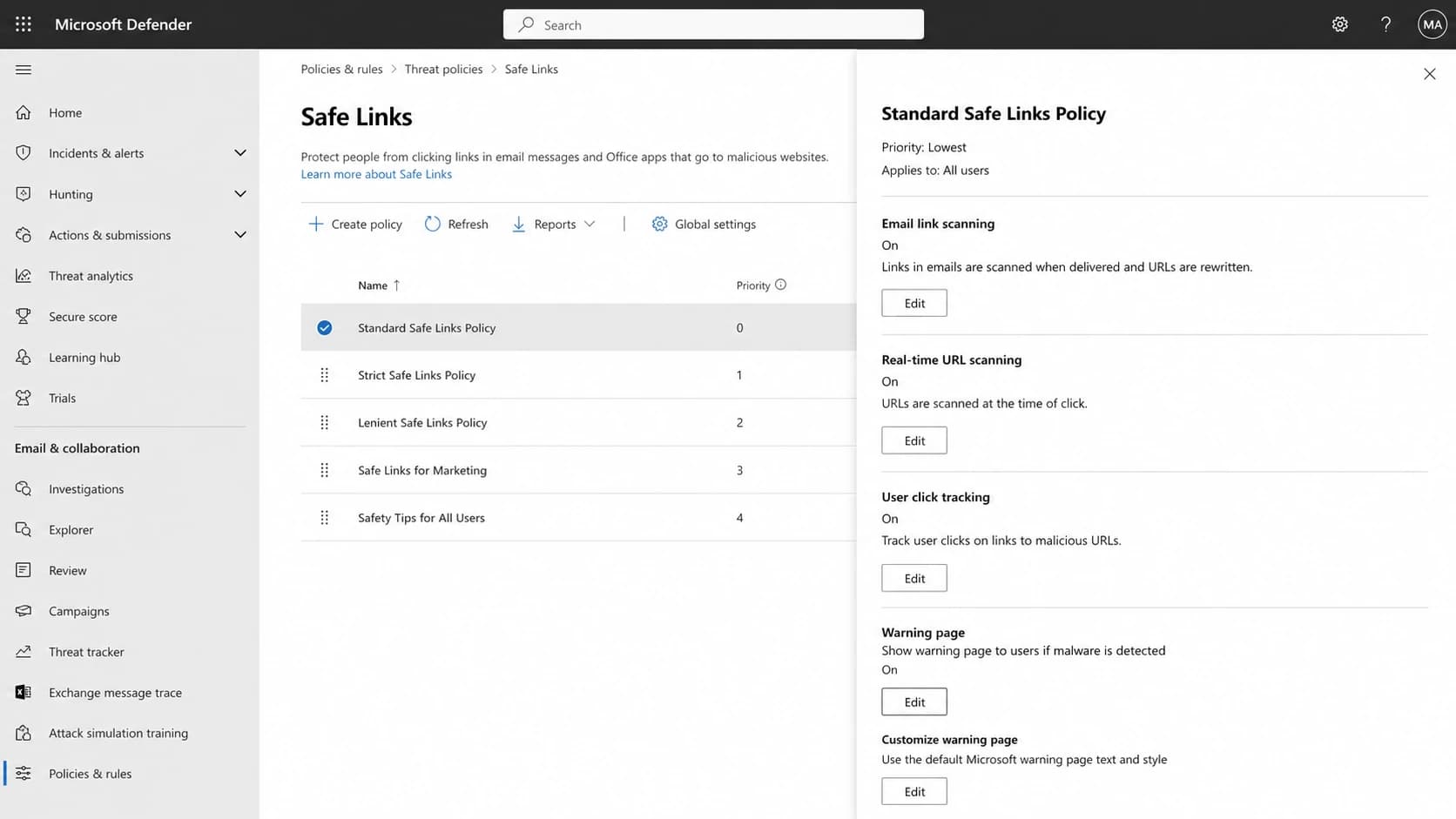Click the Investigations icon

point(24,489)
